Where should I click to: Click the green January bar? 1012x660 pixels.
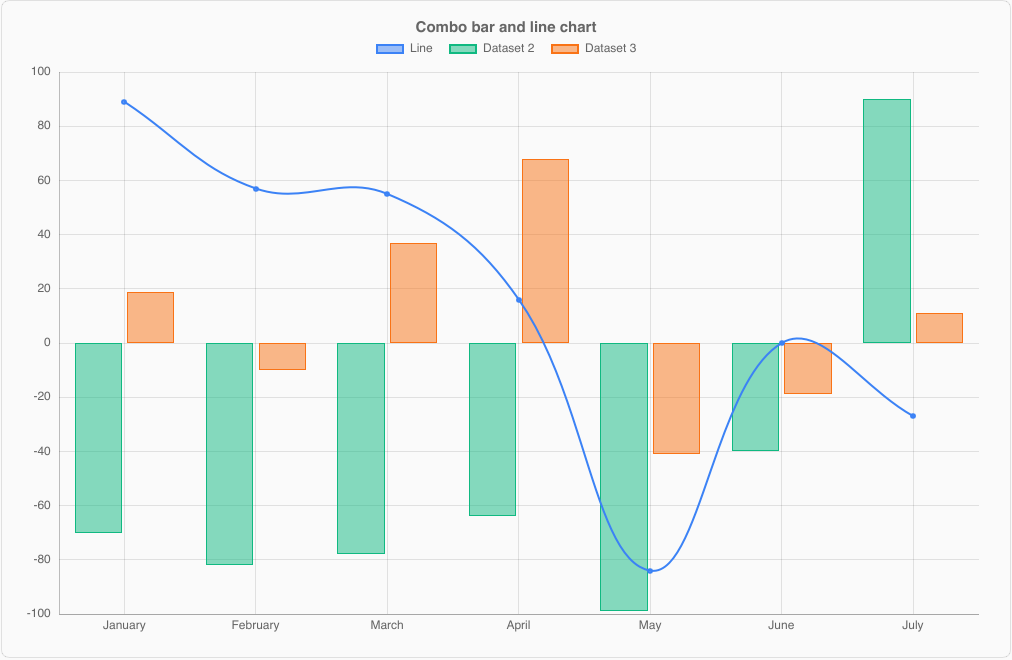pyautogui.click(x=99, y=438)
